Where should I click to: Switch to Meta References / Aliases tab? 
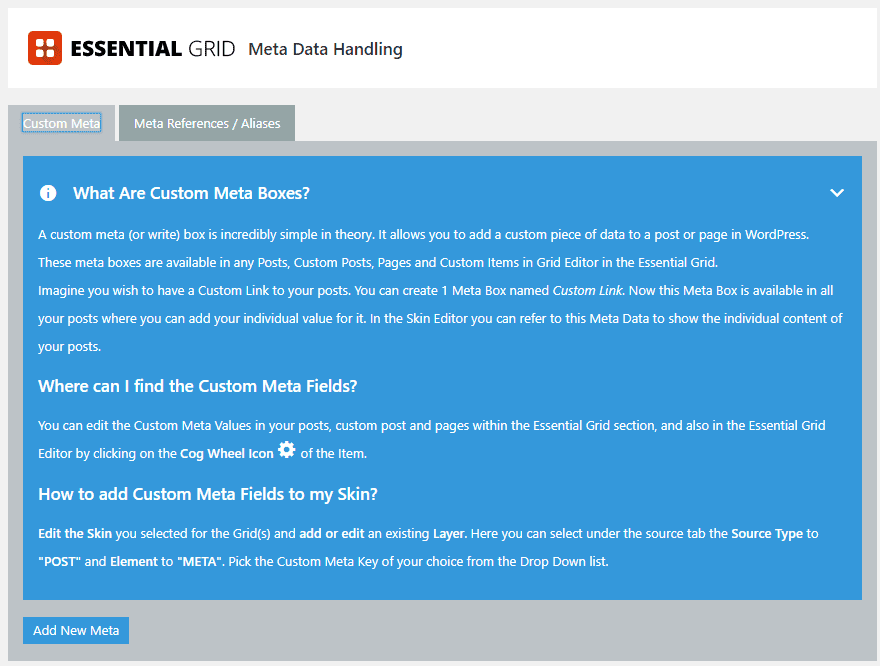point(207,124)
